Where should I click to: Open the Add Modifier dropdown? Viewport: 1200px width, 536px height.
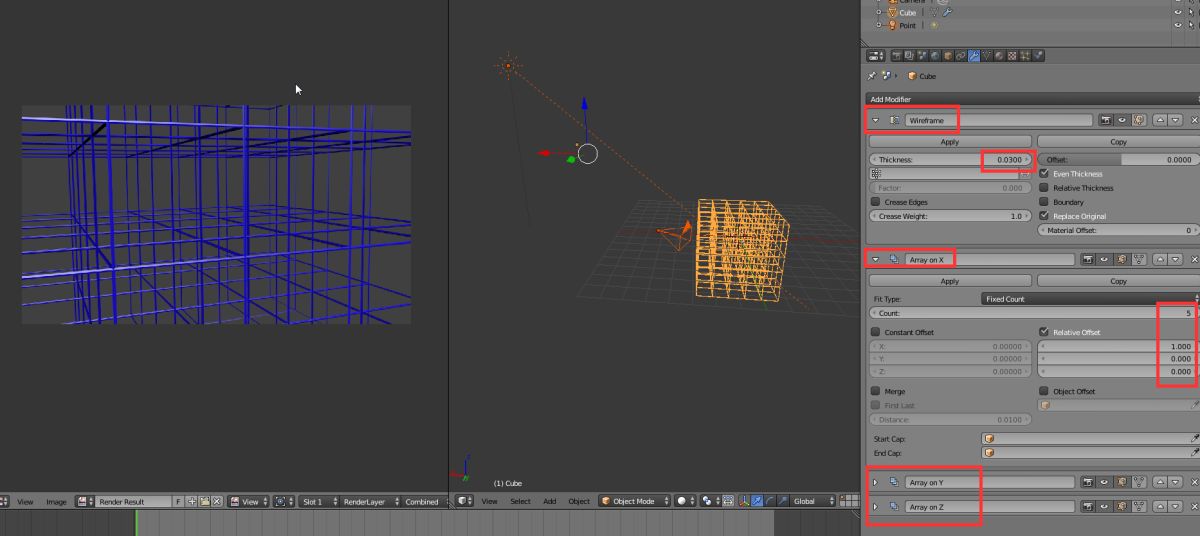click(1033, 100)
